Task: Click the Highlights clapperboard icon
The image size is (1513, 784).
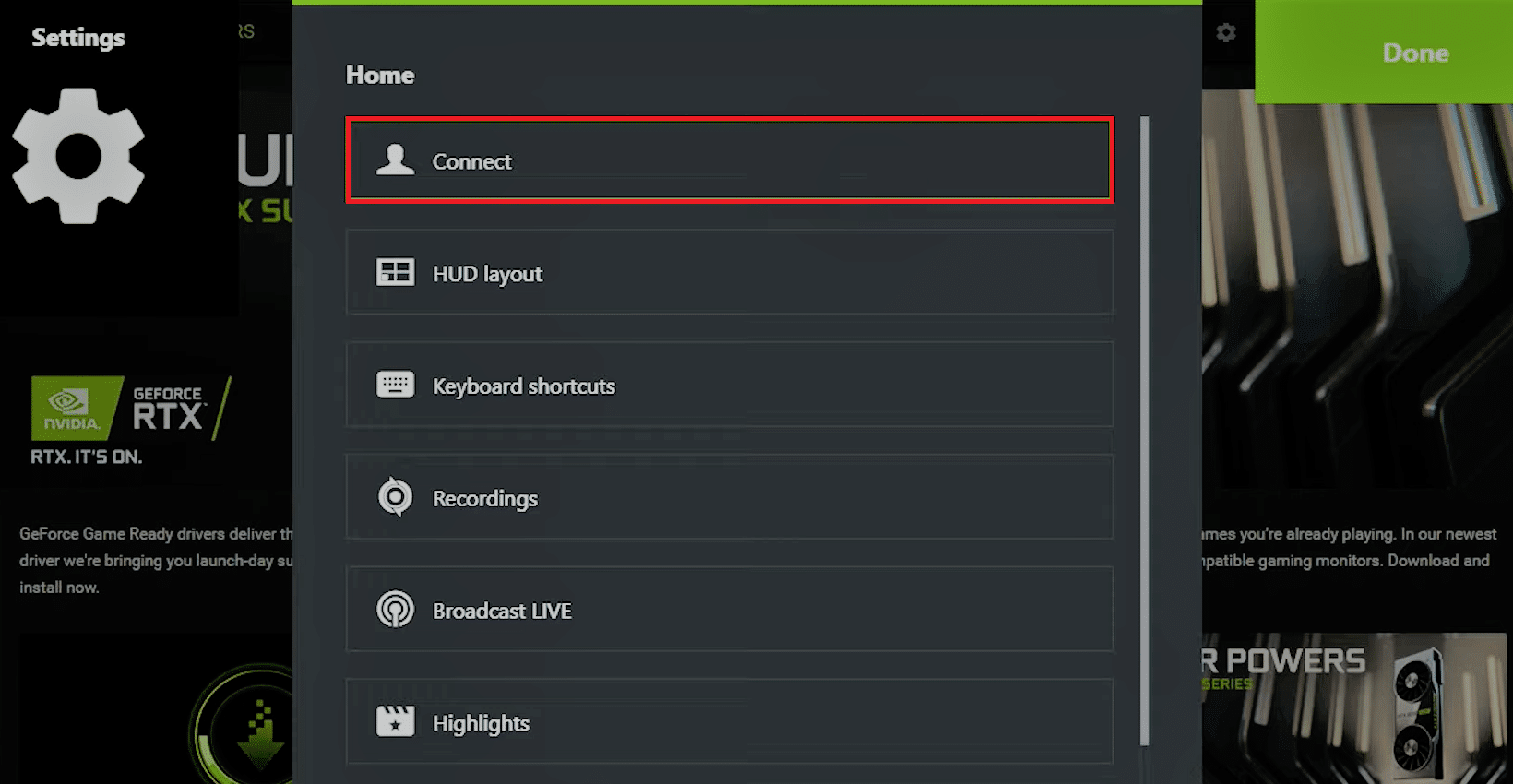Action: point(395,721)
